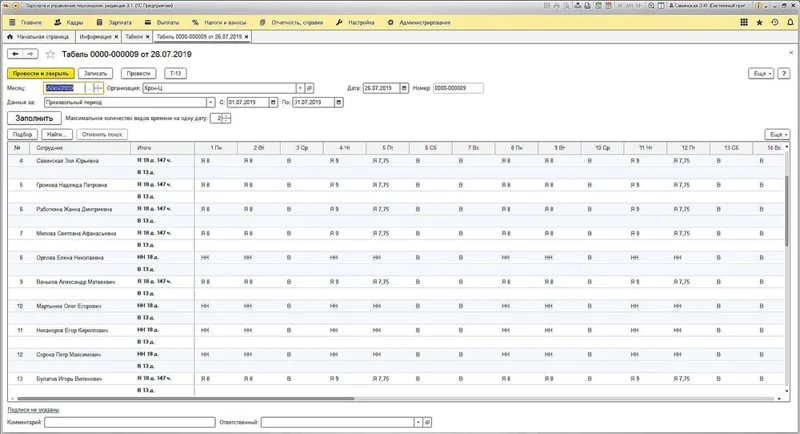
Task: Adjust the Месяц spinner
Action: click(x=98, y=88)
